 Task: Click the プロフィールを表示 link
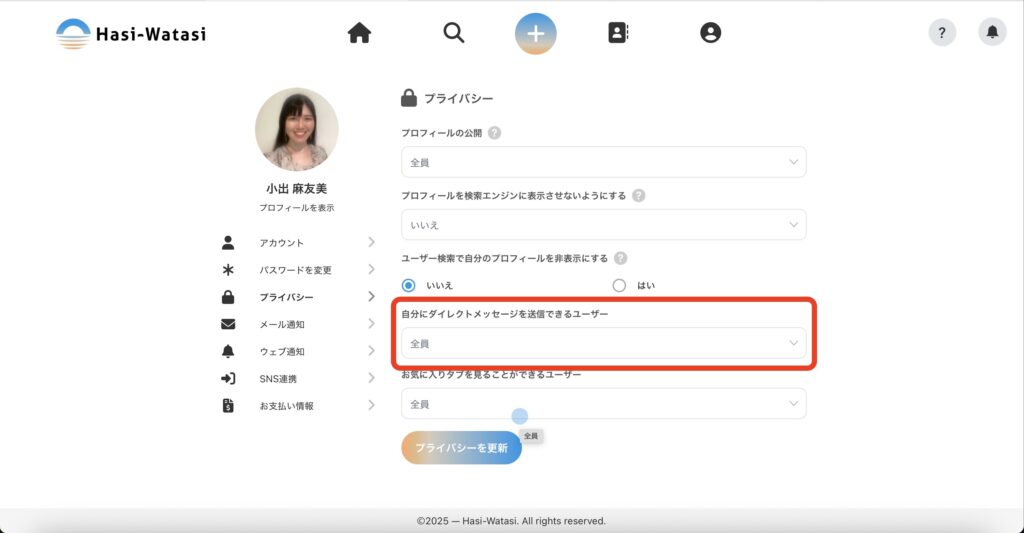pyautogui.click(x=296, y=208)
